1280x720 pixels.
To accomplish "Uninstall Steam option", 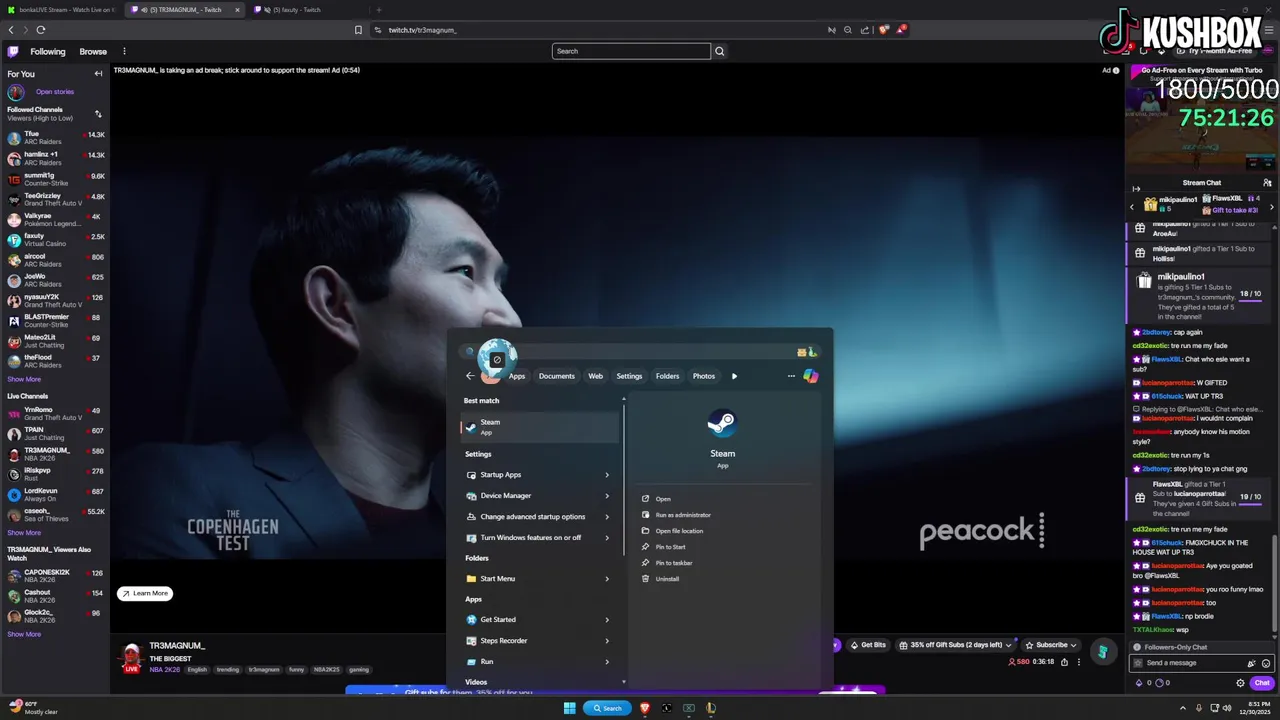I will pyautogui.click(x=661, y=579).
